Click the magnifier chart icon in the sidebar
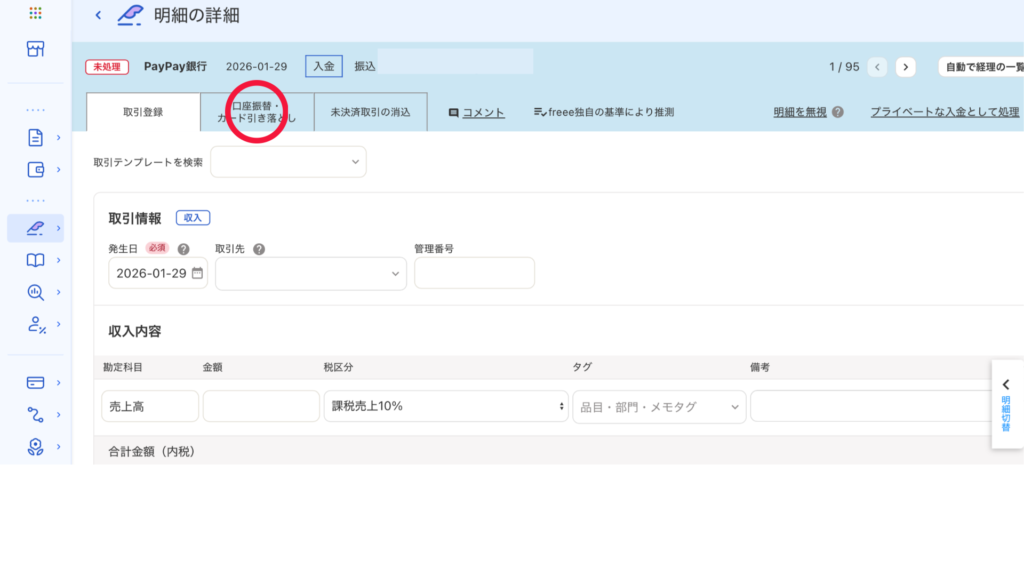The width and height of the screenshot is (1024, 576). tap(36, 292)
